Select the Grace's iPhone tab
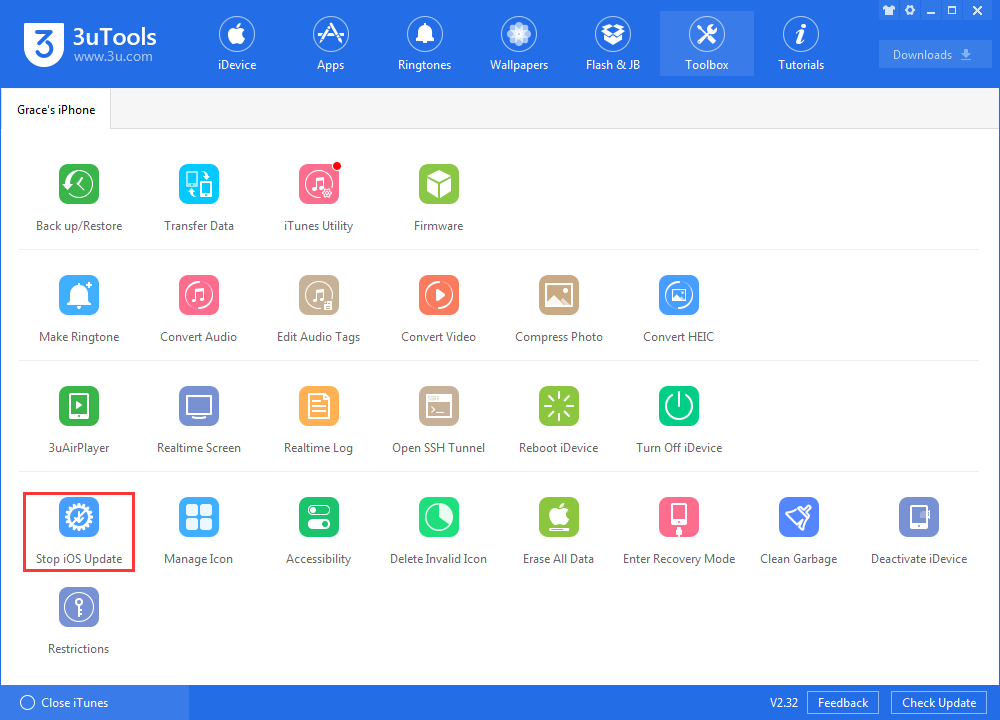 click(56, 110)
